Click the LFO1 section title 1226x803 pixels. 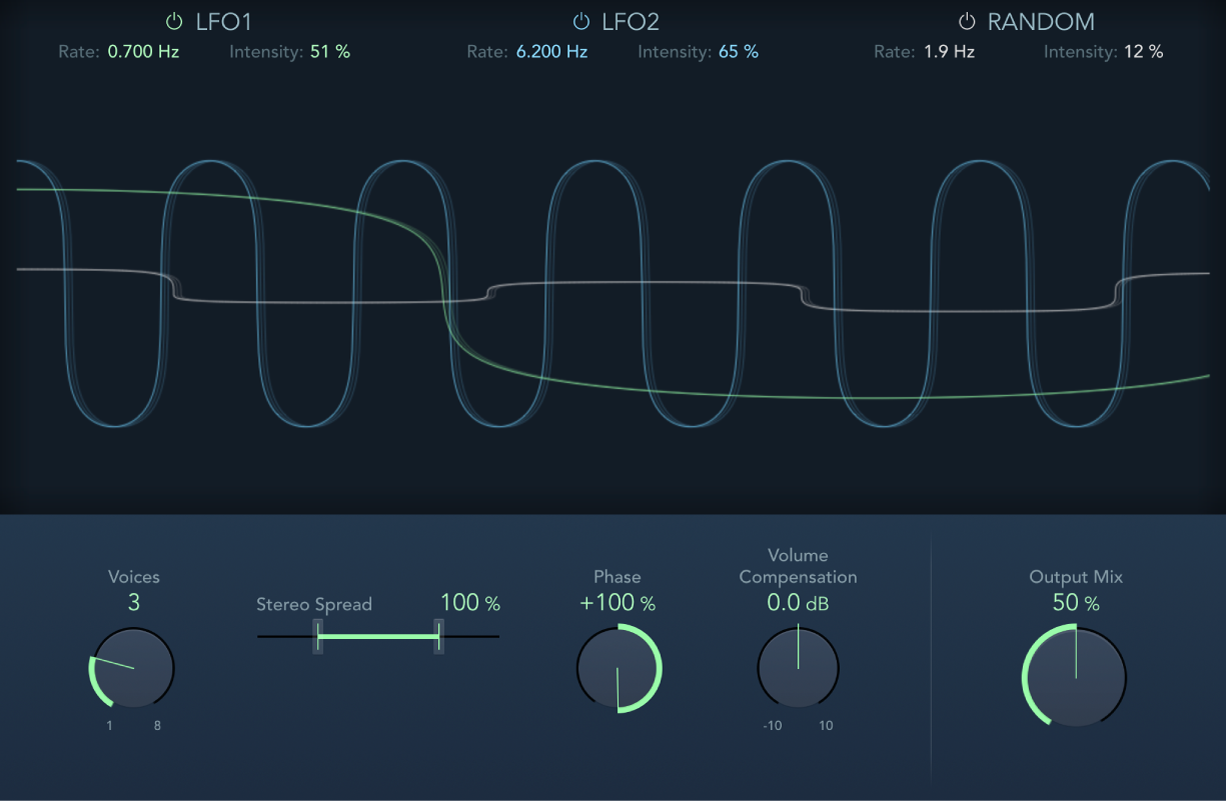[222, 21]
